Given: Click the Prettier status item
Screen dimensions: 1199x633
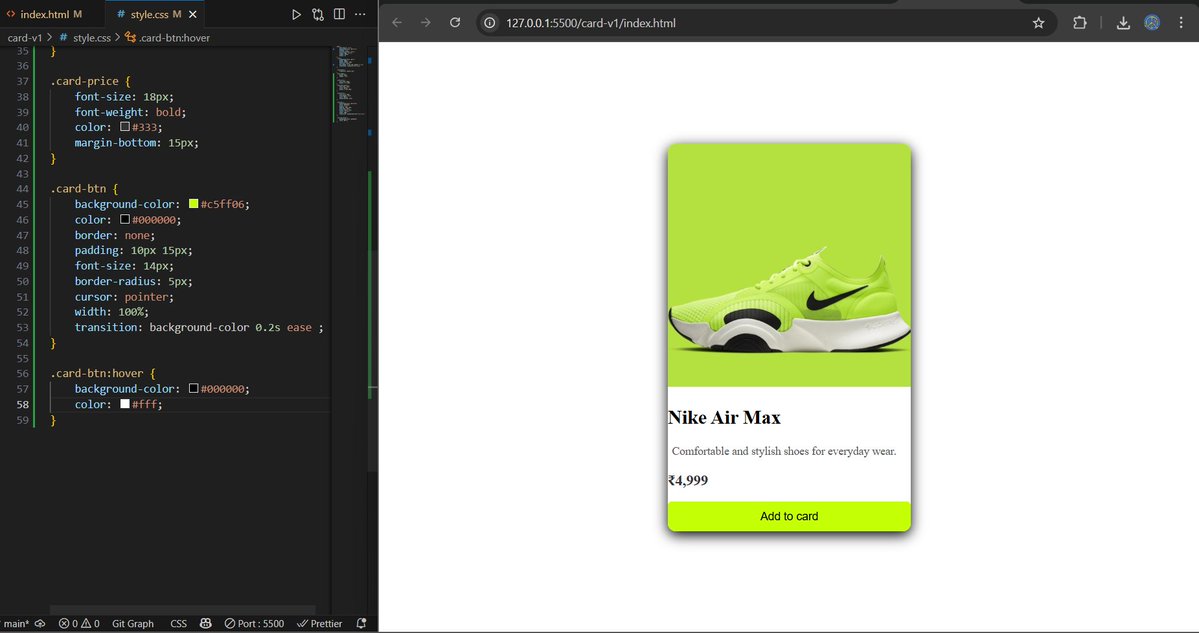Looking at the screenshot, I should pyautogui.click(x=320, y=624).
